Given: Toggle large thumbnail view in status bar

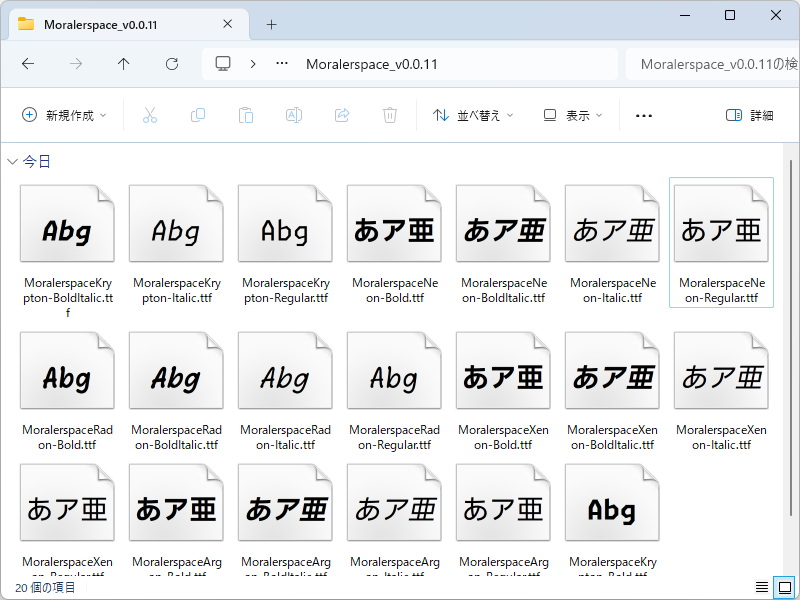Looking at the screenshot, I should (781, 587).
